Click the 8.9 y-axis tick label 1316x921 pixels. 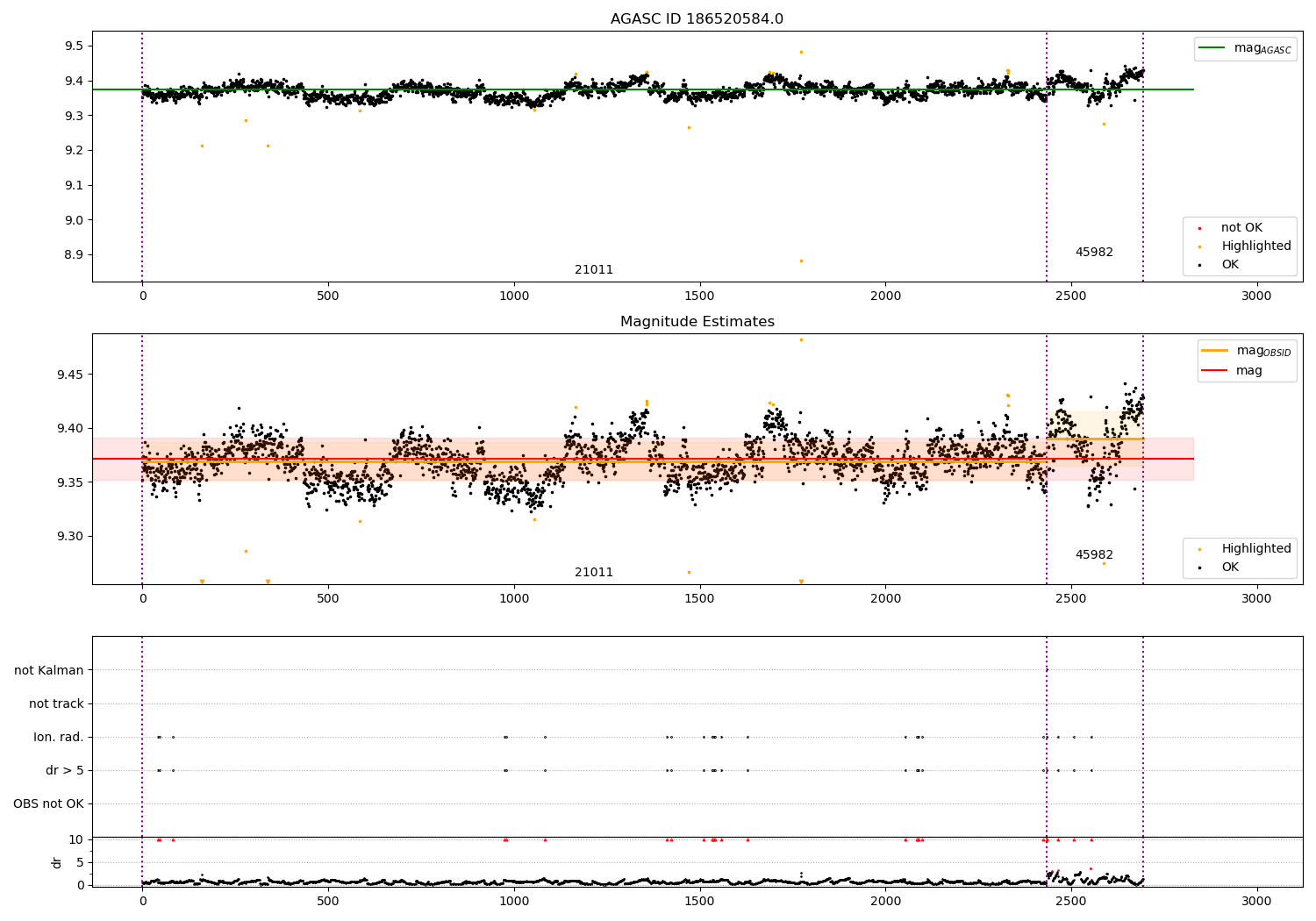(74, 255)
